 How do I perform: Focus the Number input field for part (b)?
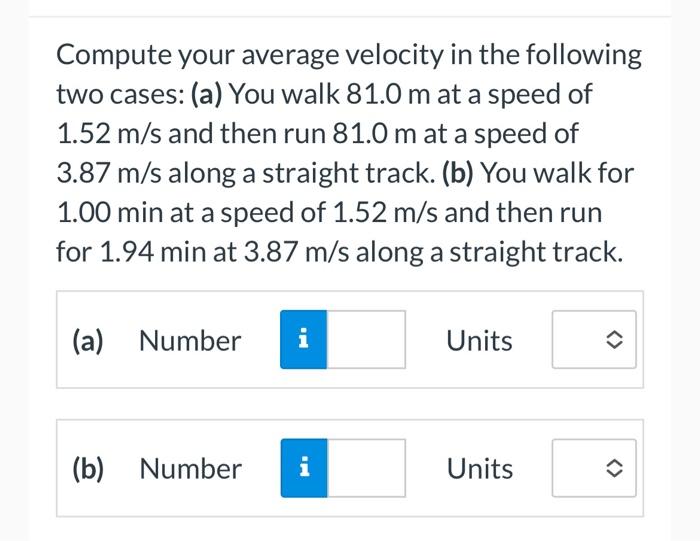click(x=366, y=468)
